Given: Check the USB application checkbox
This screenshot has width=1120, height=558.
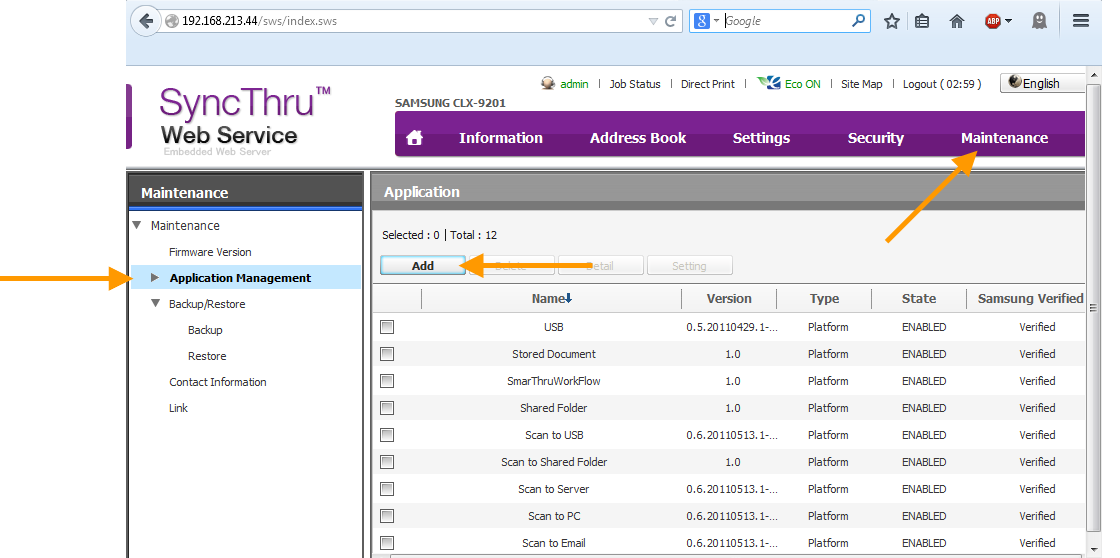Looking at the screenshot, I should tap(387, 327).
